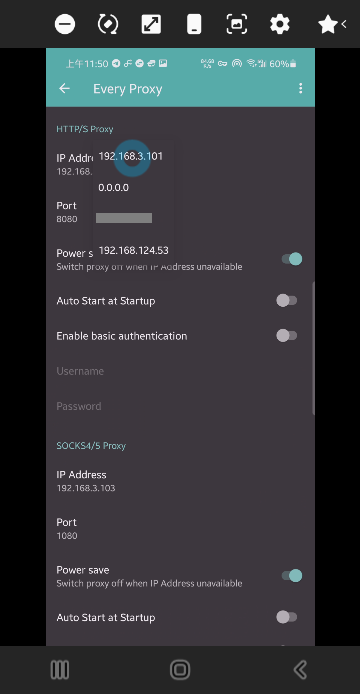This screenshot has width=360, height=694.
Task: Enable HTTP/S Auto Start at Startup
Action: click(x=286, y=301)
